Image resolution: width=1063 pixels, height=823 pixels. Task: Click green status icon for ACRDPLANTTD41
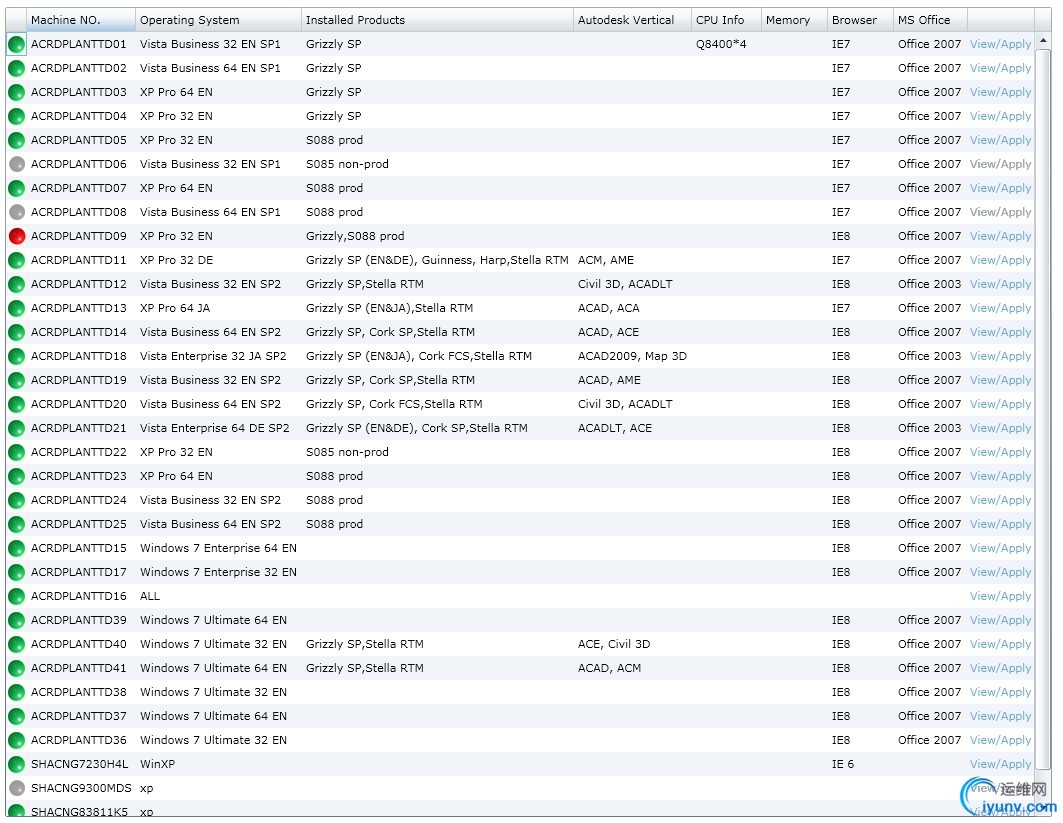[16, 668]
